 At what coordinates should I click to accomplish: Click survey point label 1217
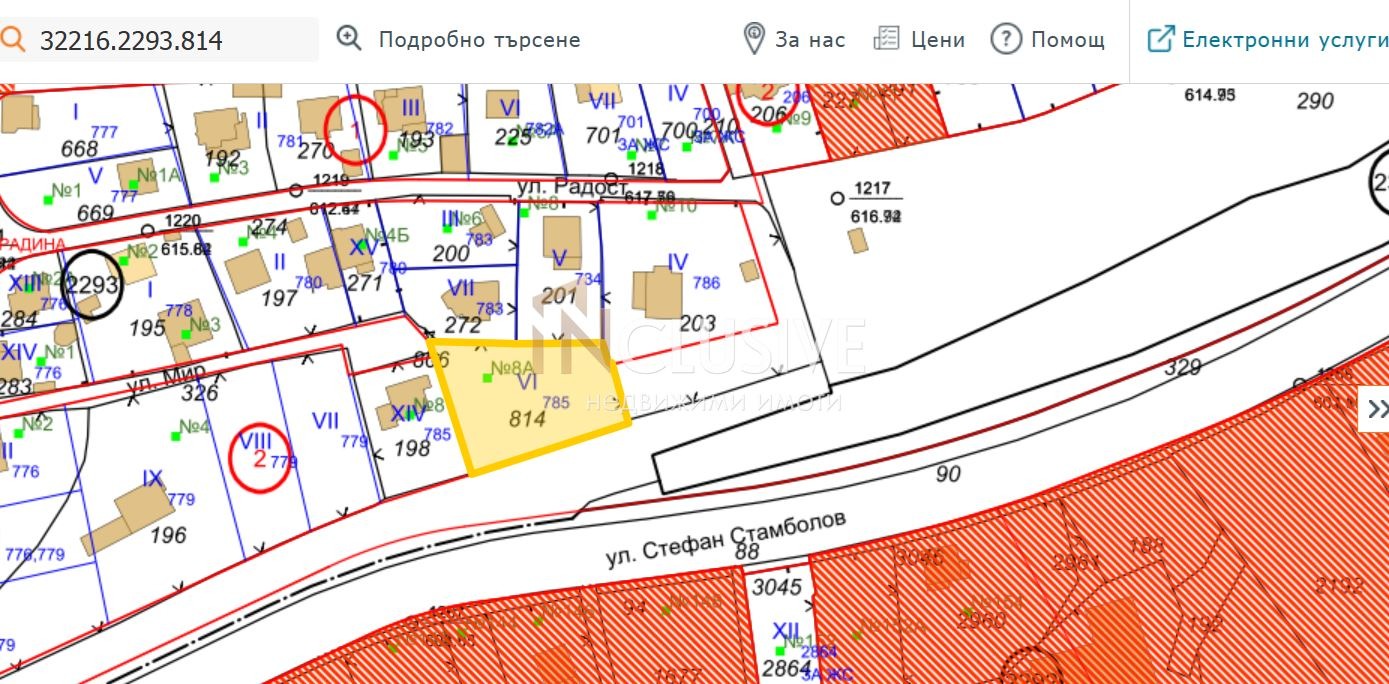tap(872, 187)
